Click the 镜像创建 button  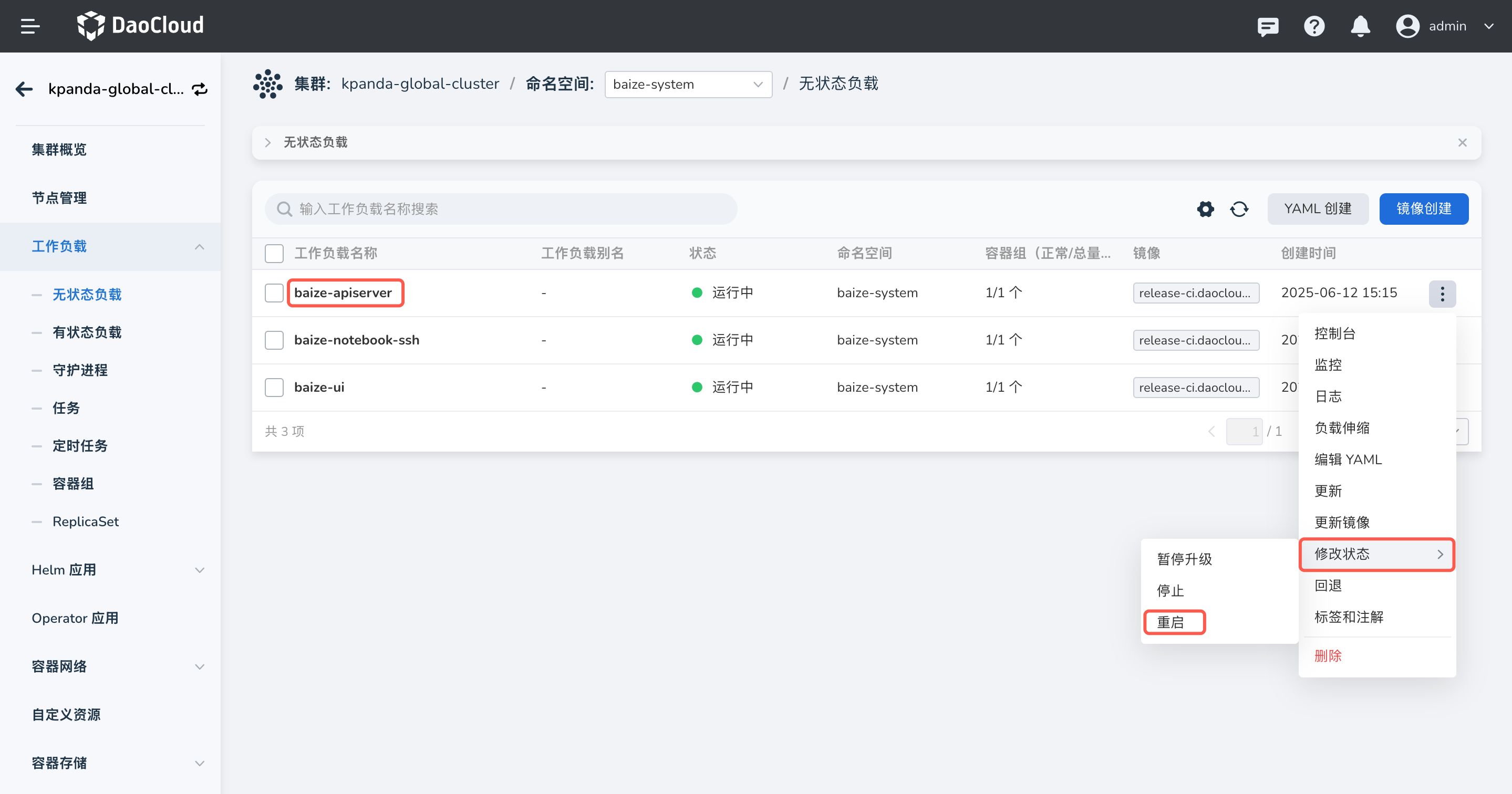tap(1423, 209)
